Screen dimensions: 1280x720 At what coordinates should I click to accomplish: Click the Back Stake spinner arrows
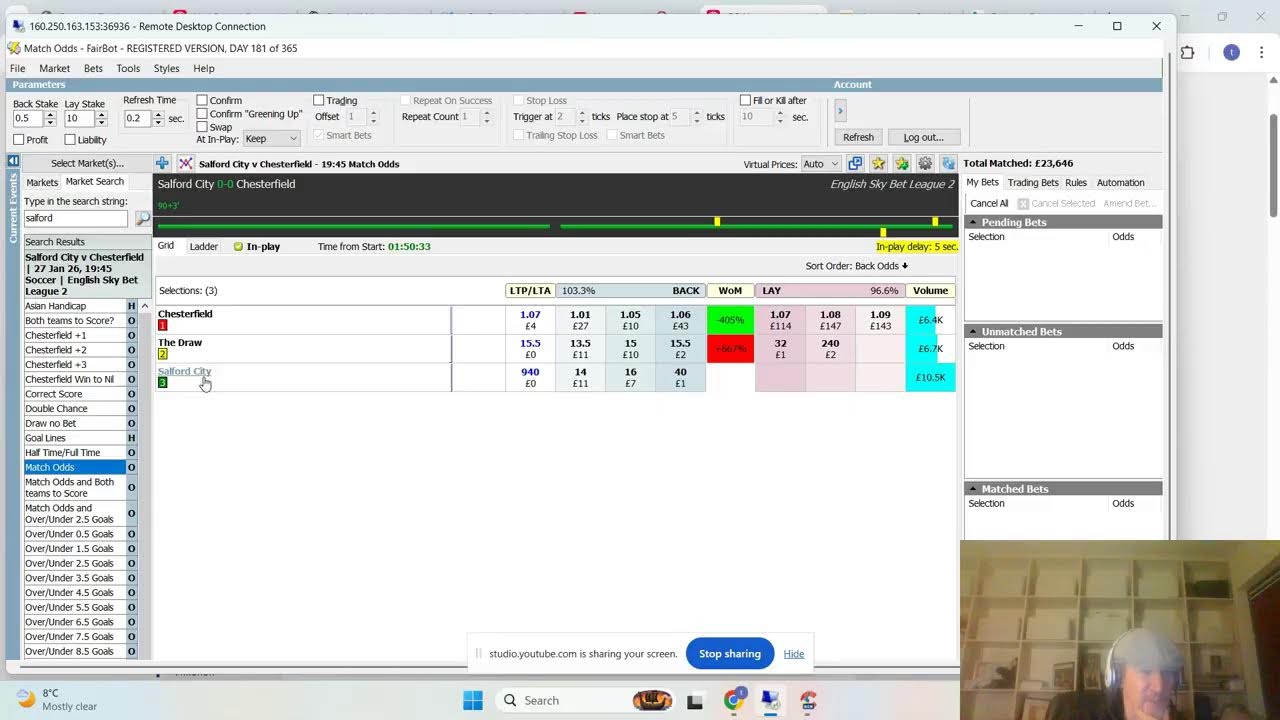click(x=50, y=118)
